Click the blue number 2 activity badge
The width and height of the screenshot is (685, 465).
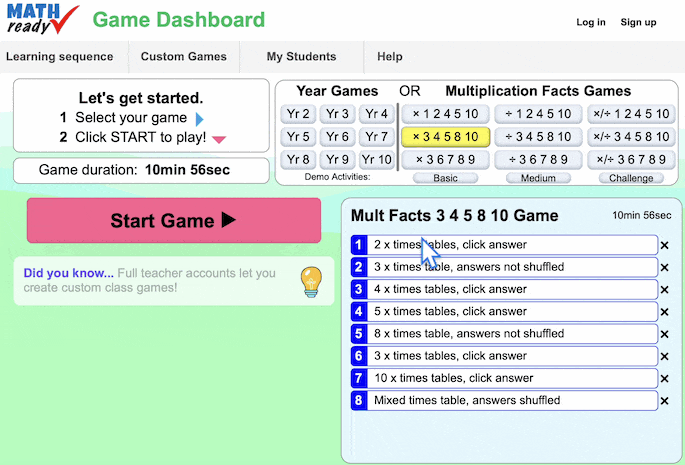(x=359, y=267)
